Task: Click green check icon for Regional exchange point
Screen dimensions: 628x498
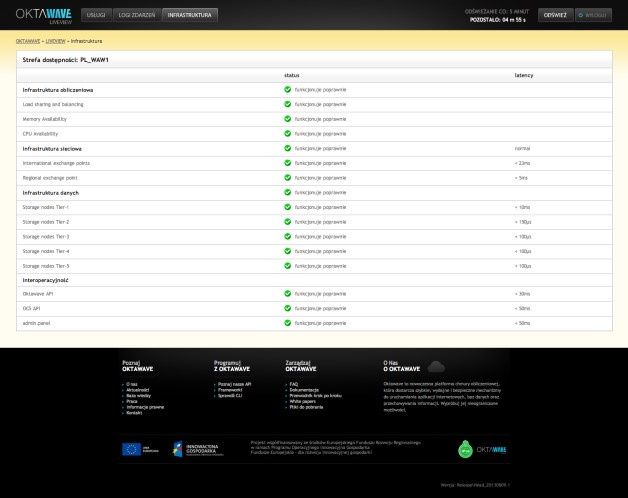Action: (288, 177)
